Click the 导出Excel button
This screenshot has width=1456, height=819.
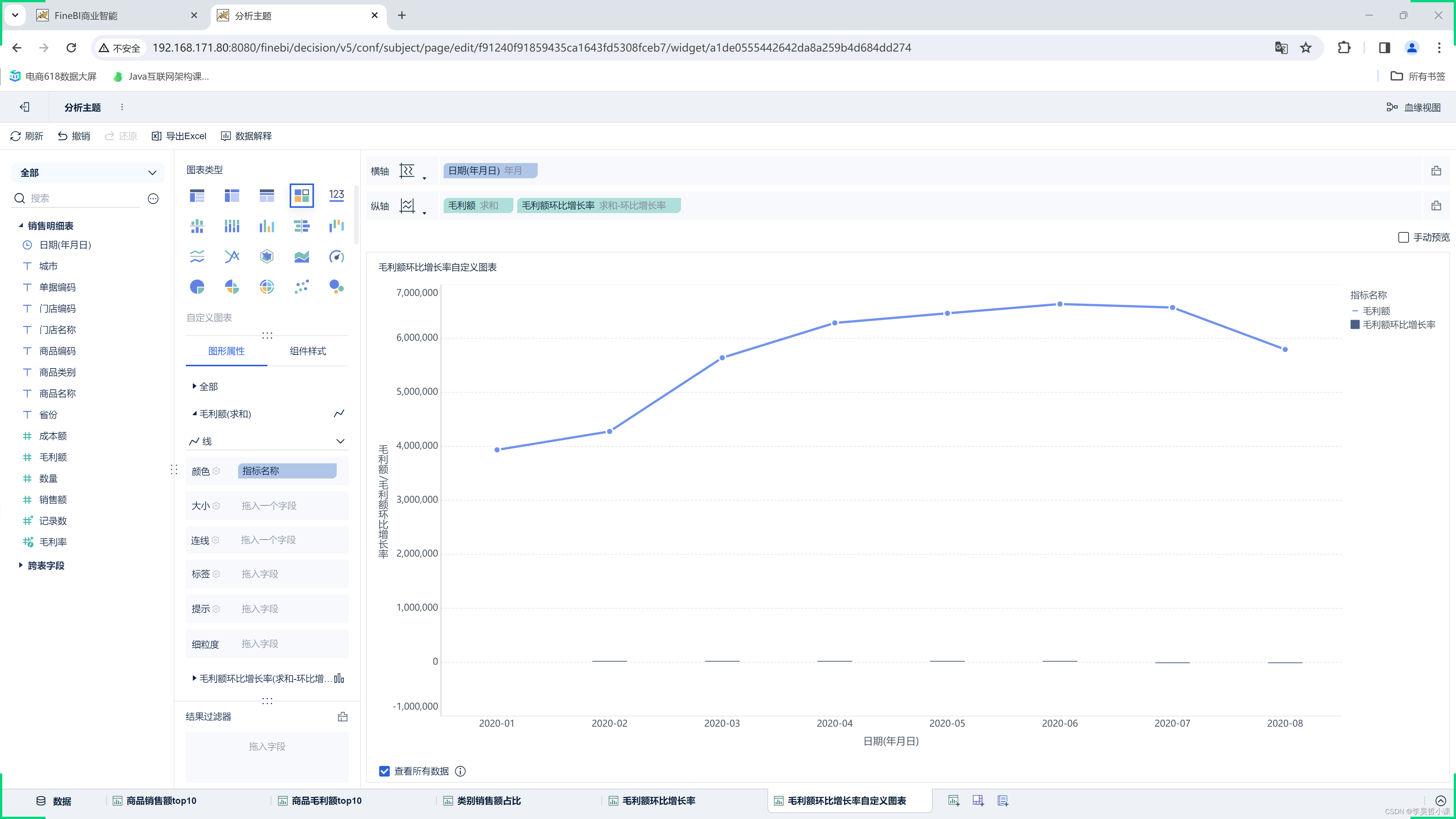(179, 136)
